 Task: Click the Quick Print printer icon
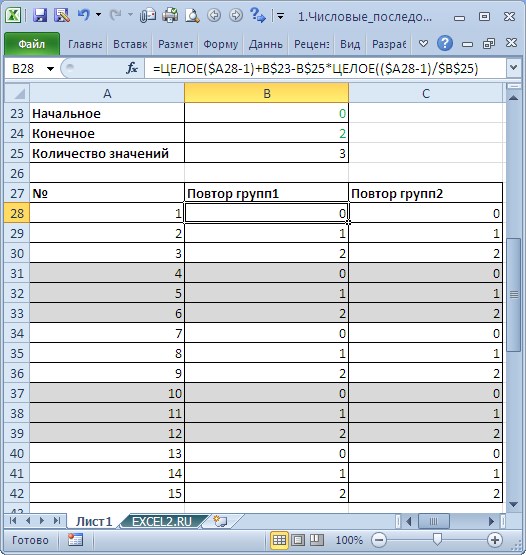pyautogui.click(x=170, y=16)
